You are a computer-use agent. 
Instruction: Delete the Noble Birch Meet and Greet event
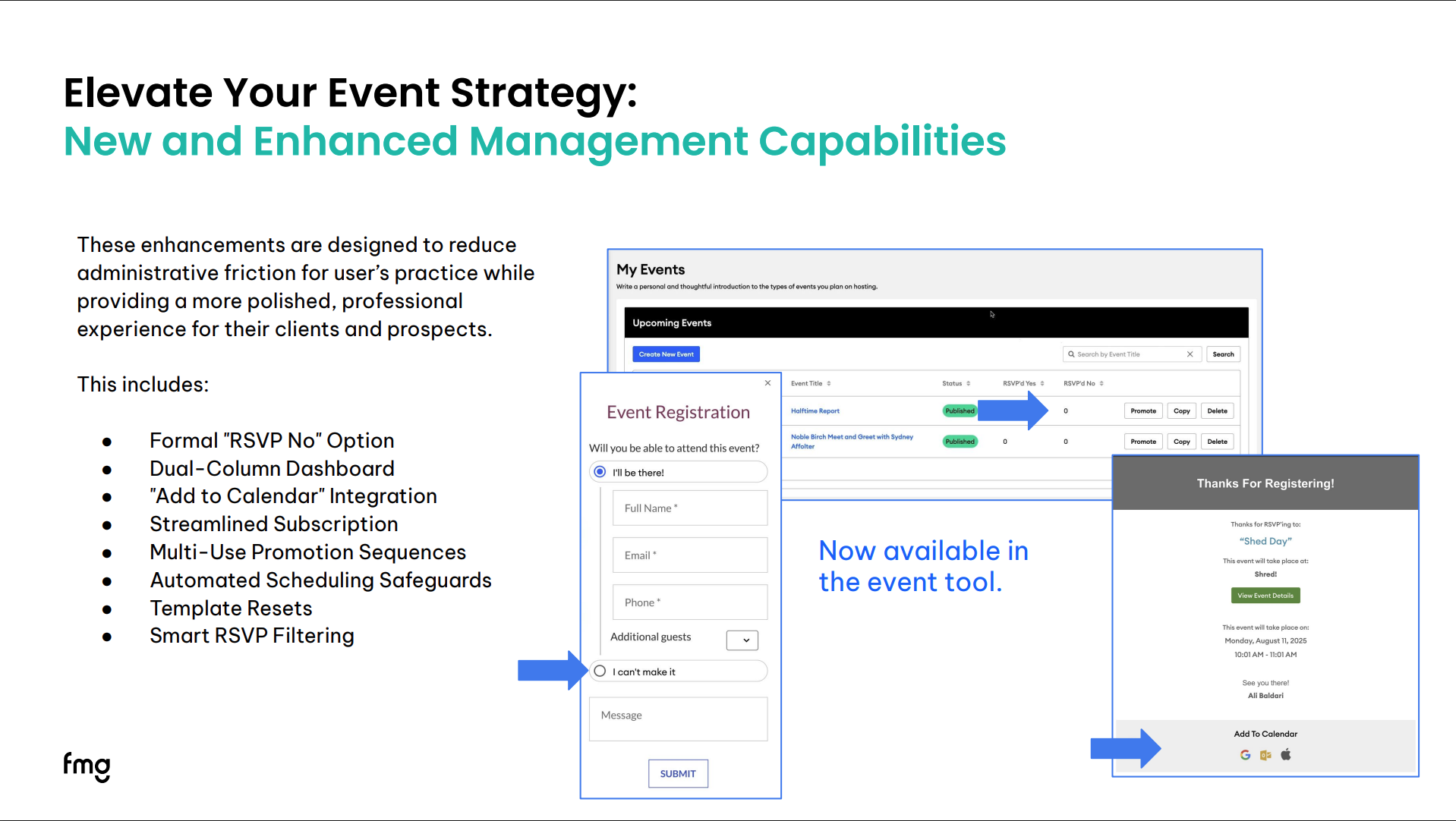click(x=1217, y=441)
